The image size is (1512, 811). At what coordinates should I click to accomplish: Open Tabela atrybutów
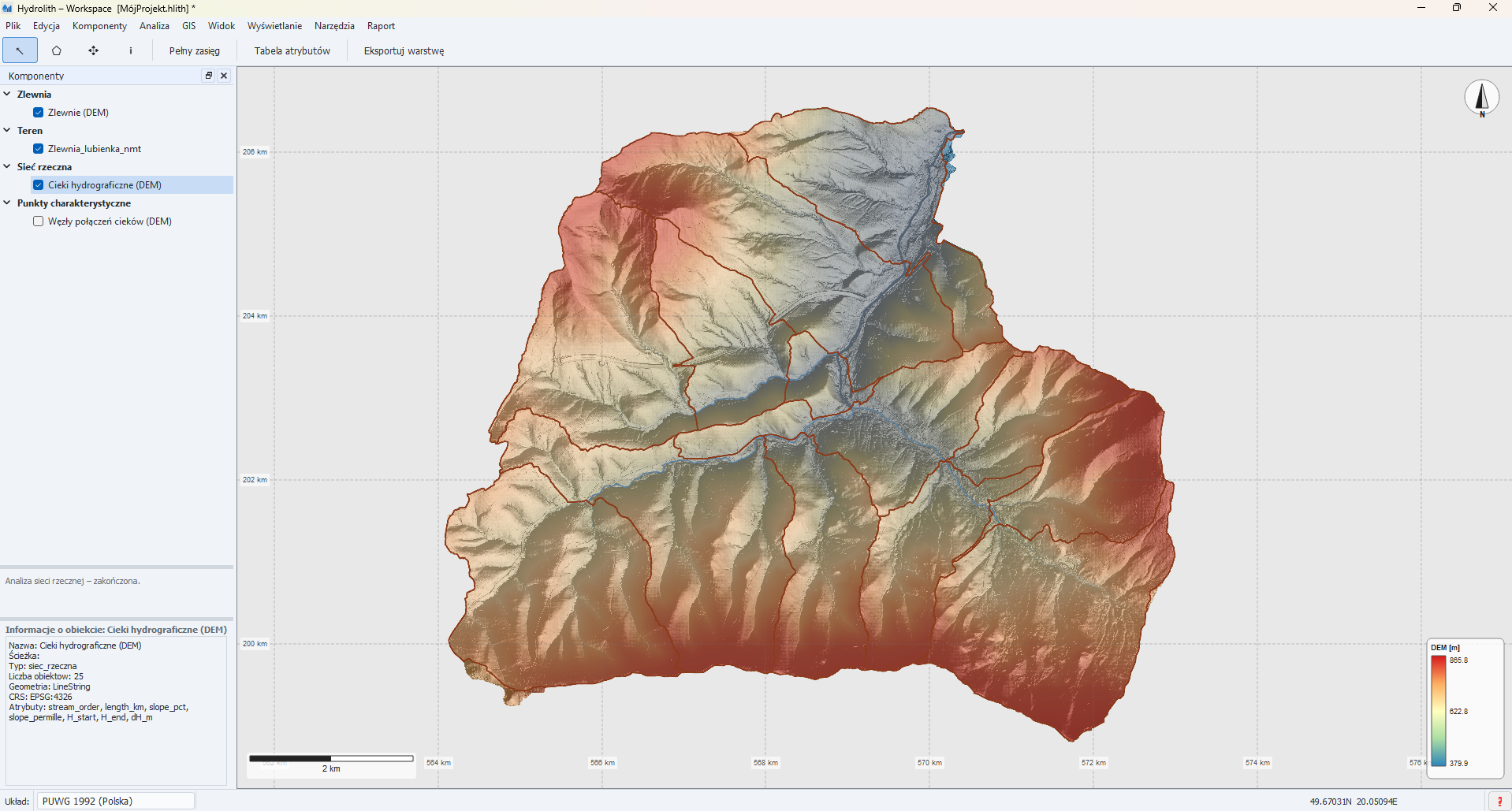tap(292, 50)
